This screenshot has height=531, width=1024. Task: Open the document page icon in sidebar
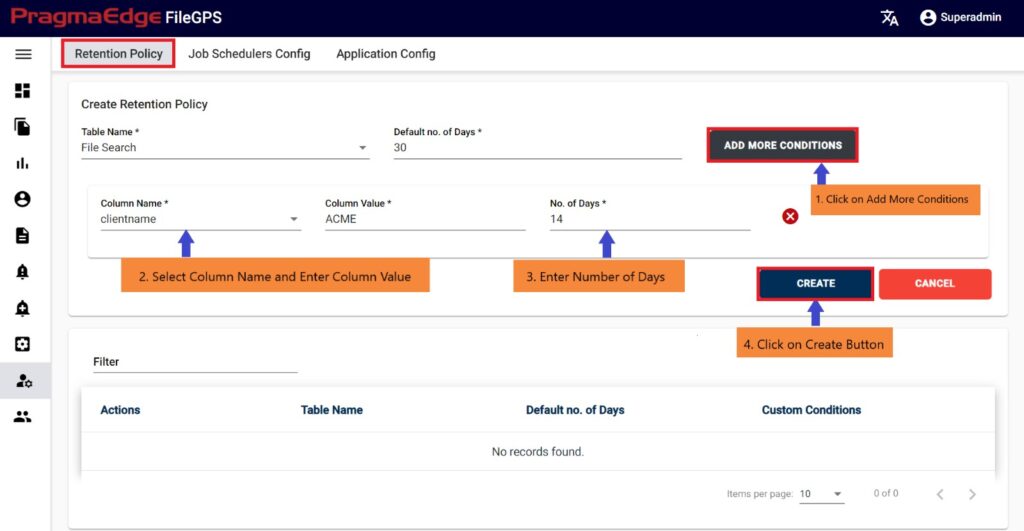coord(23,236)
